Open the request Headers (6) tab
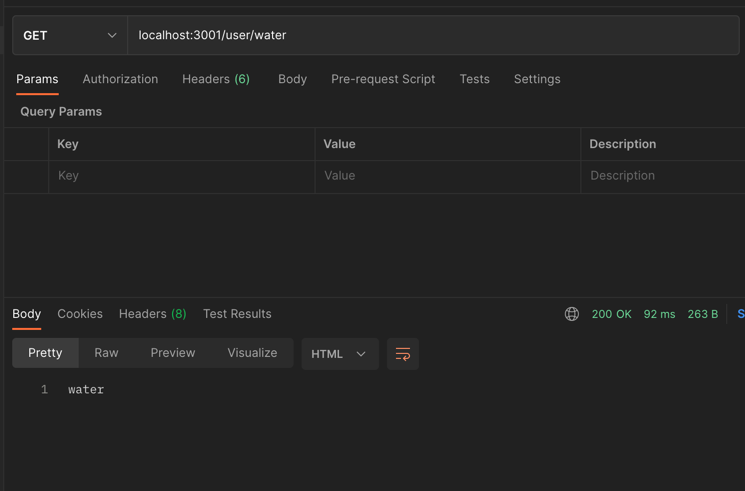The image size is (745, 491). point(216,79)
